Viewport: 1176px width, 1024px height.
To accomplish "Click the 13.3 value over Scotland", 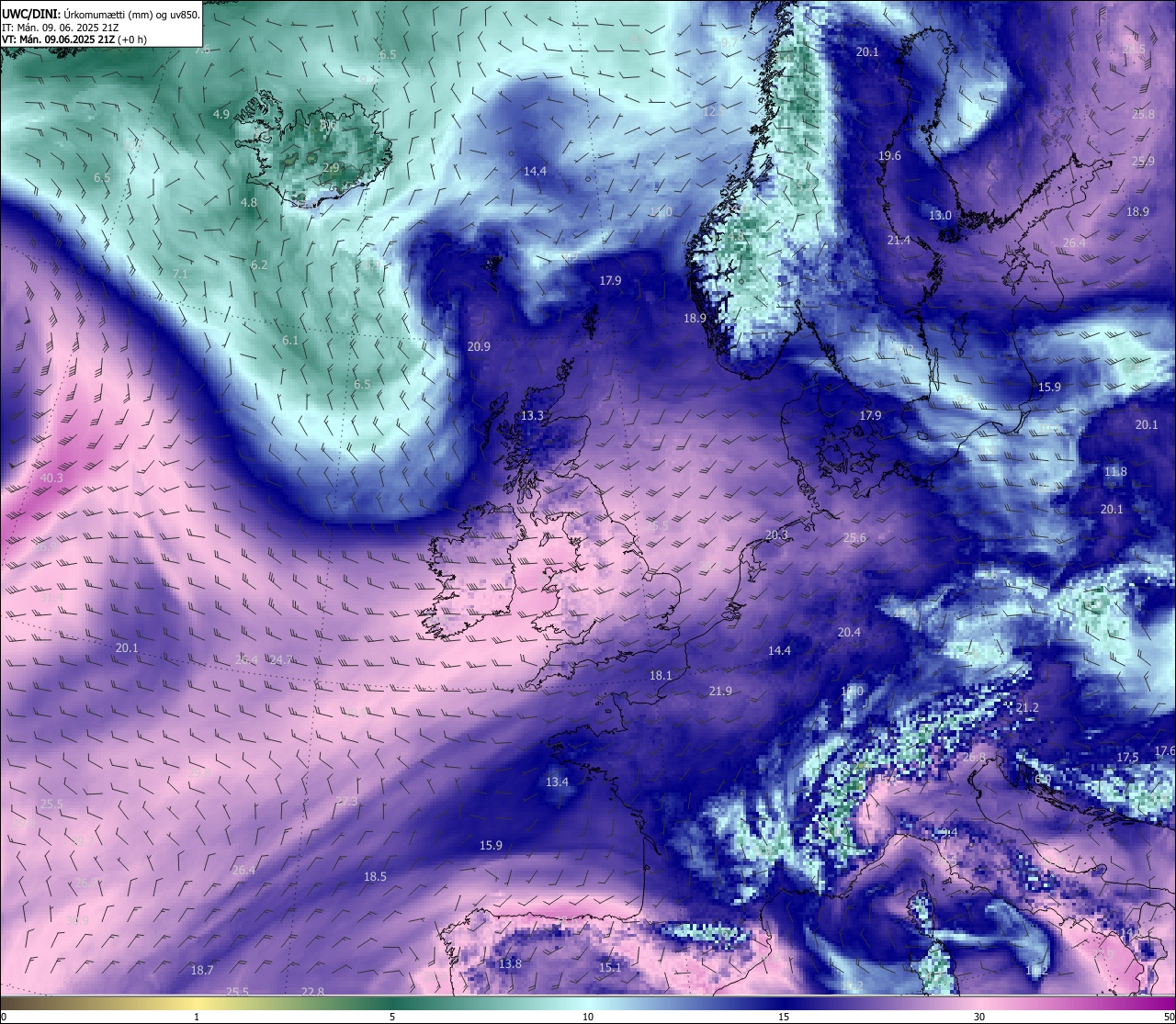I will coord(532,416).
